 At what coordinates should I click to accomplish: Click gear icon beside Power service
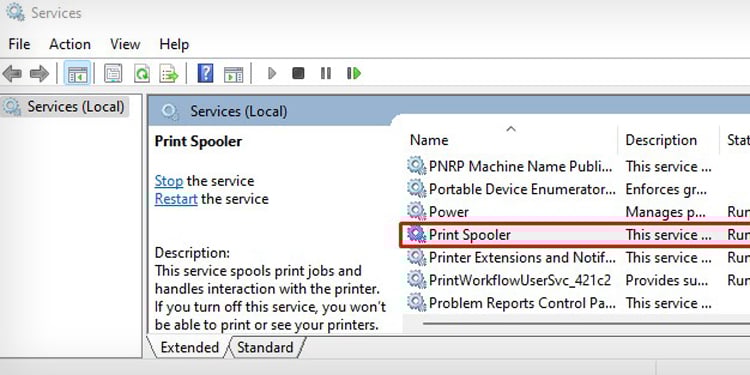tap(417, 212)
